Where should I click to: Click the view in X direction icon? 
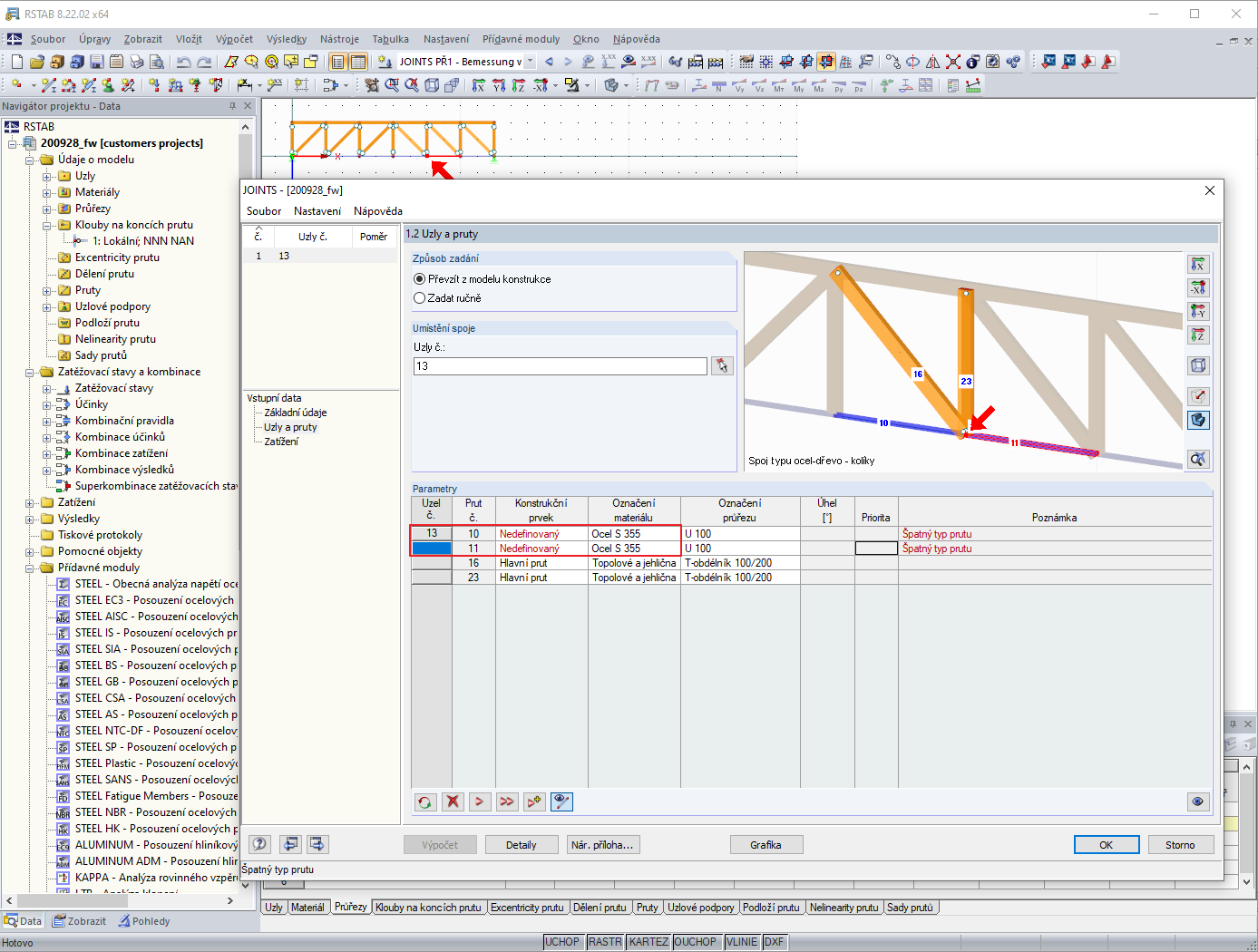pyautogui.click(x=1198, y=265)
